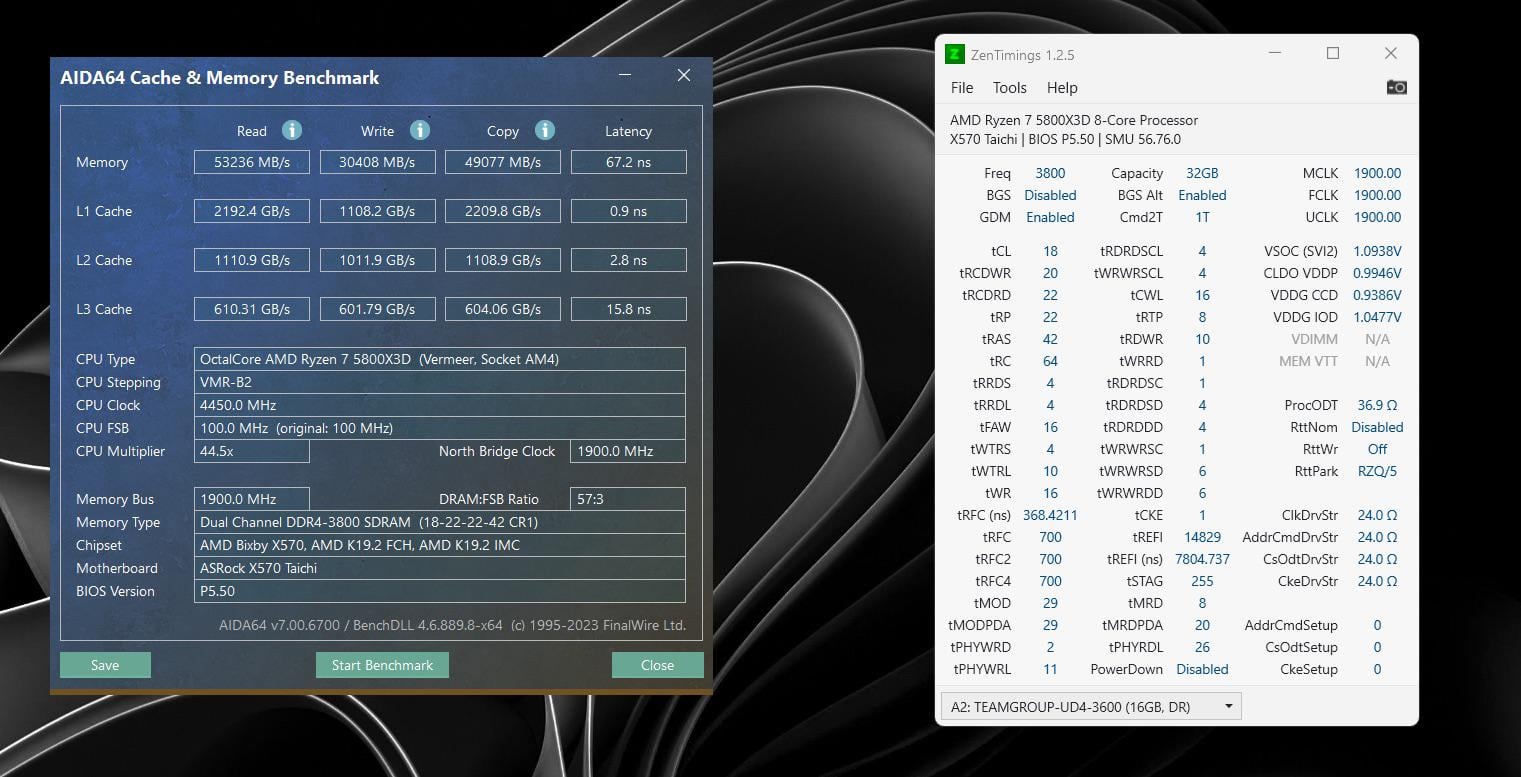
Task: Click the CPU FSB value 100.0 MHz
Action: coord(440,428)
